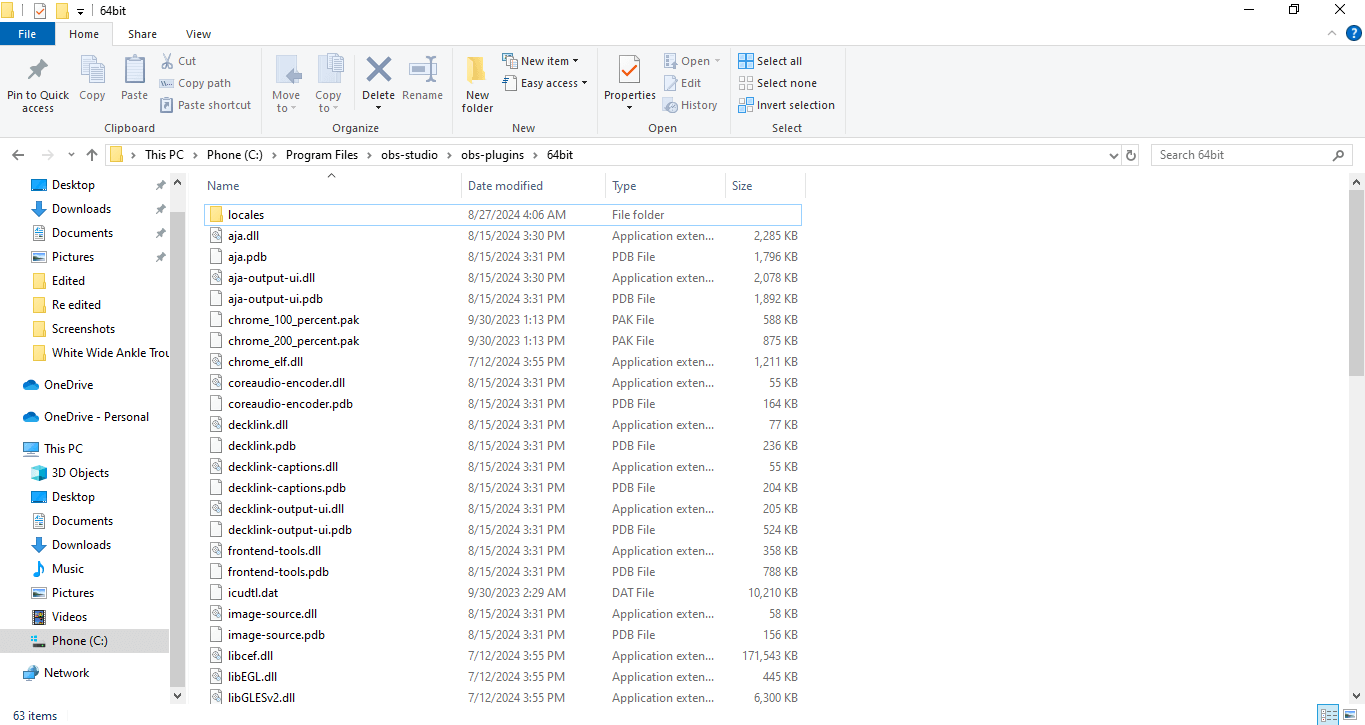Navigate to This PC breadcrumb
This screenshot has width=1365, height=725.
click(164, 155)
